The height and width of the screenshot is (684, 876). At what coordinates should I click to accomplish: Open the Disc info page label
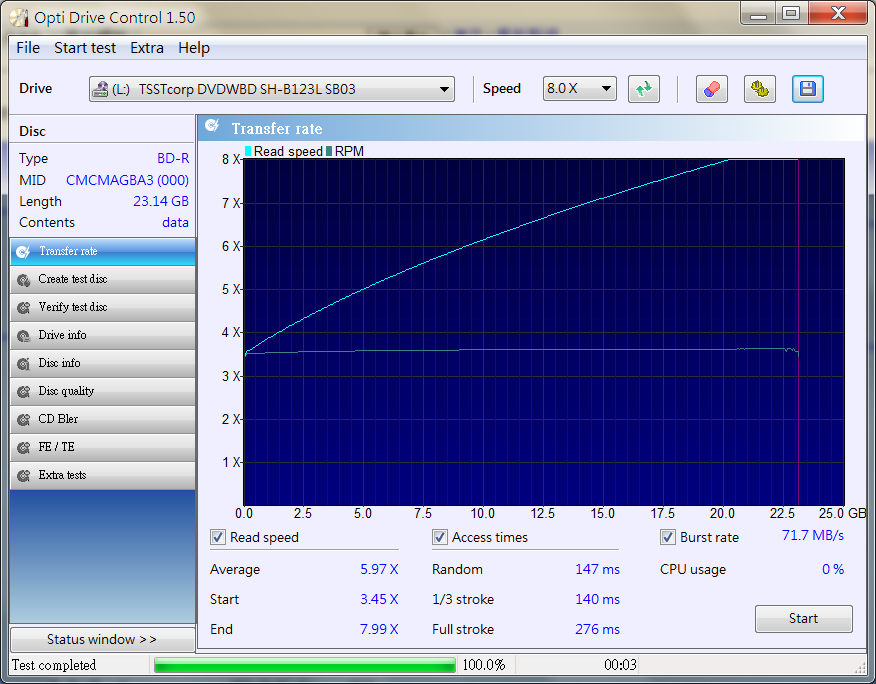pyautogui.click(x=59, y=363)
